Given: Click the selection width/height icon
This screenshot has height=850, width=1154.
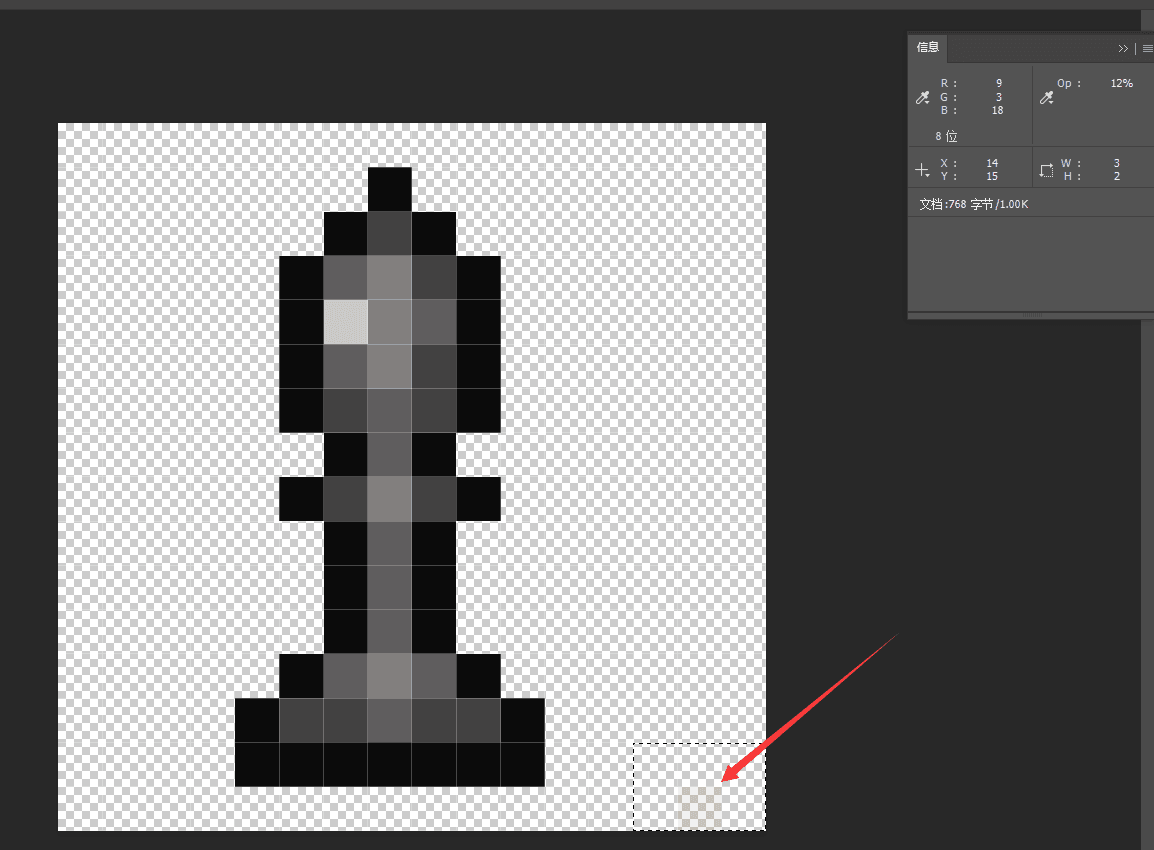Looking at the screenshot, I should tap(1046, 170).
